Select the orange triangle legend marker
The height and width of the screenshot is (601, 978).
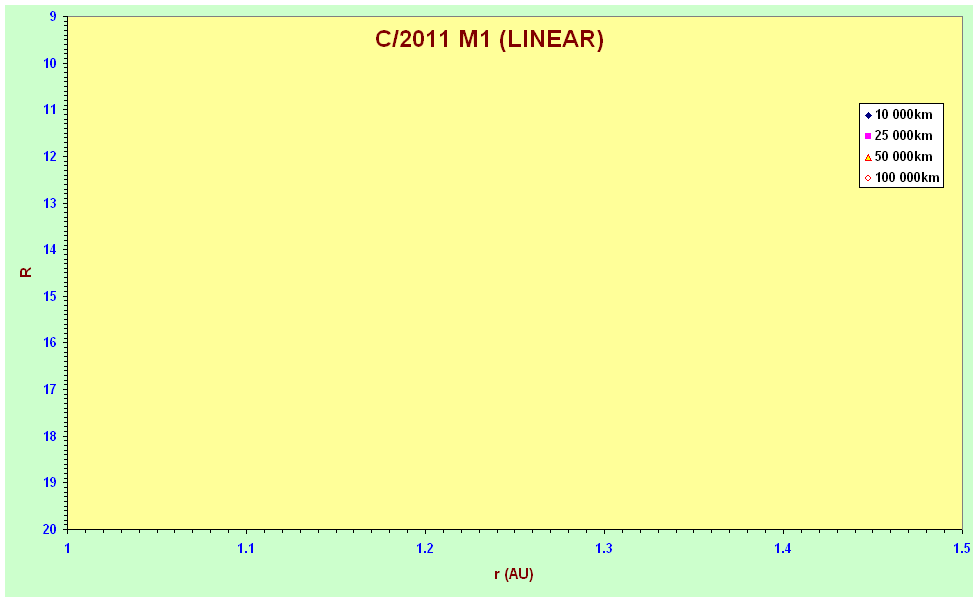[868, 157]
